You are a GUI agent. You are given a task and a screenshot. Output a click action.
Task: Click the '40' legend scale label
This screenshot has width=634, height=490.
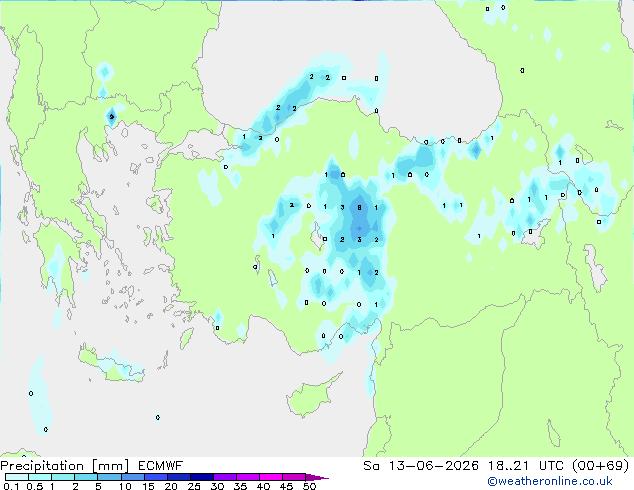pos(263,486)
